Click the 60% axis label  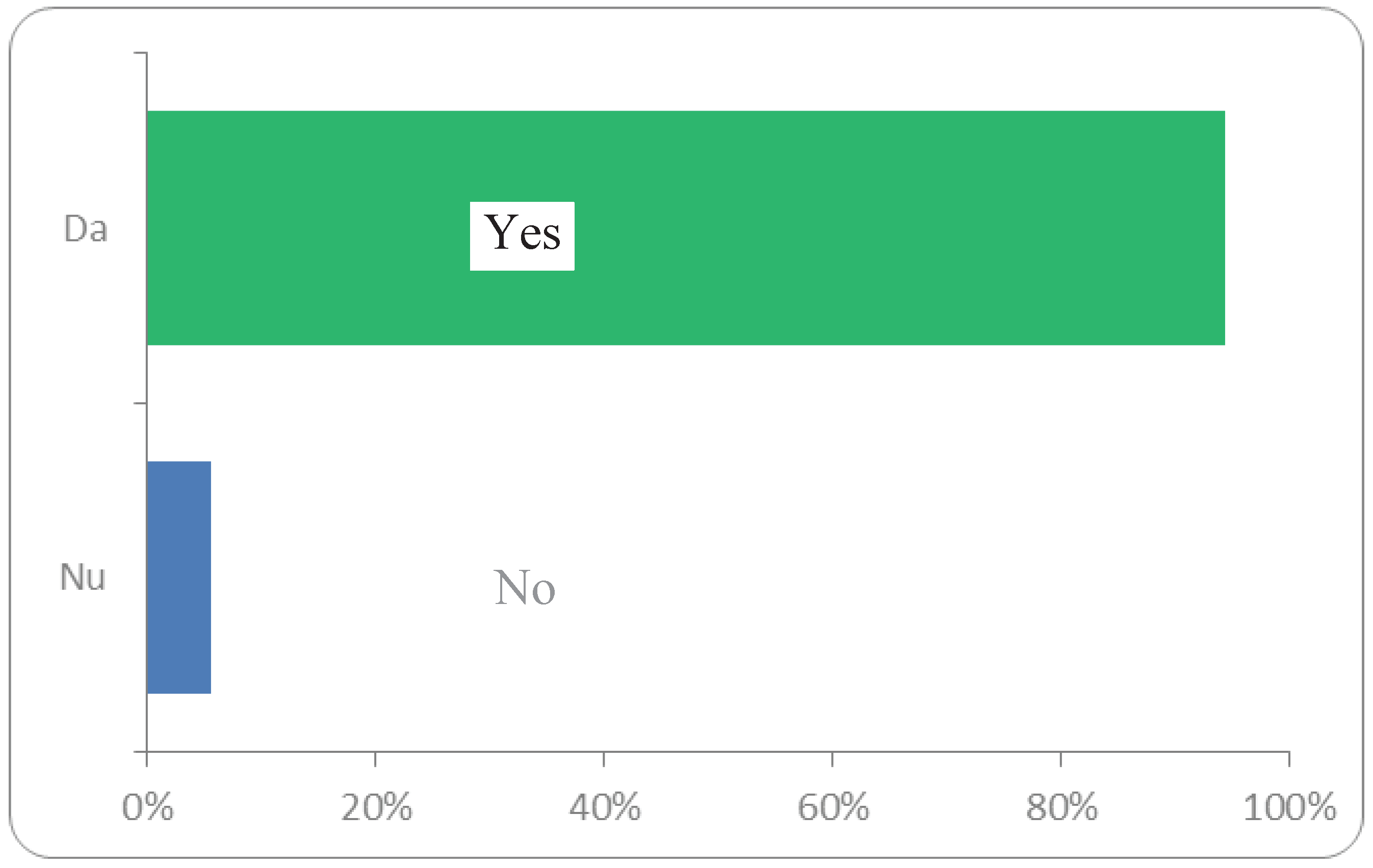pos(833,807)
